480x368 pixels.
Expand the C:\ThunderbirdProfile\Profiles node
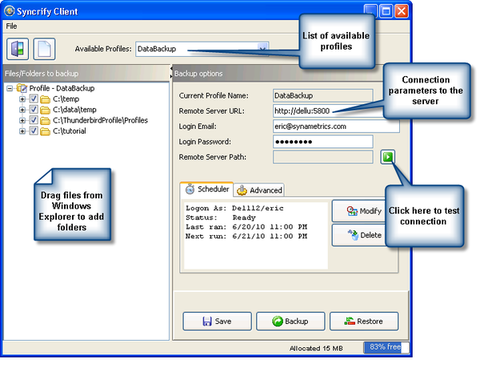pos(22,120)
